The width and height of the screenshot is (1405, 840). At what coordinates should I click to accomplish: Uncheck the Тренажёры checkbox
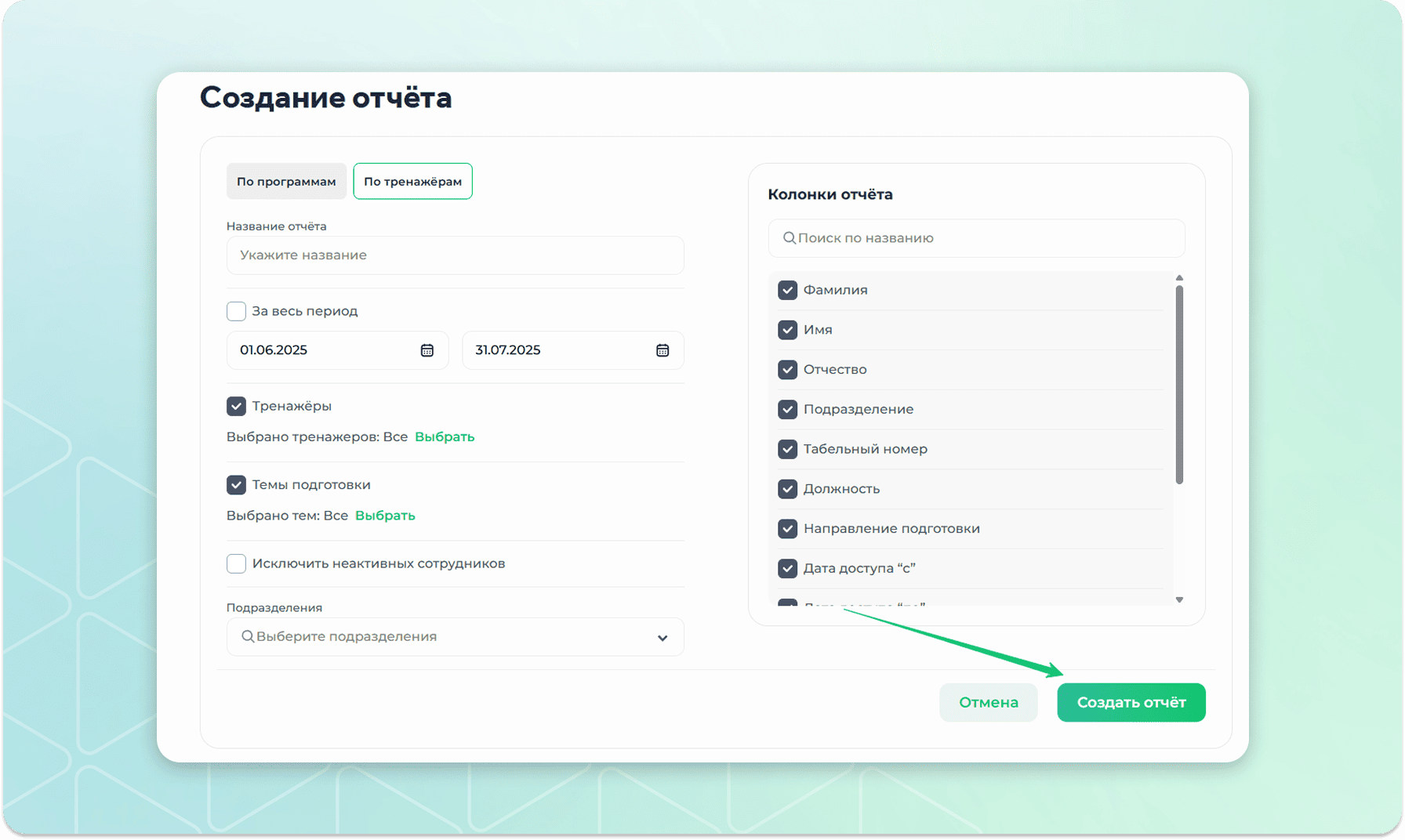point(236,406)
